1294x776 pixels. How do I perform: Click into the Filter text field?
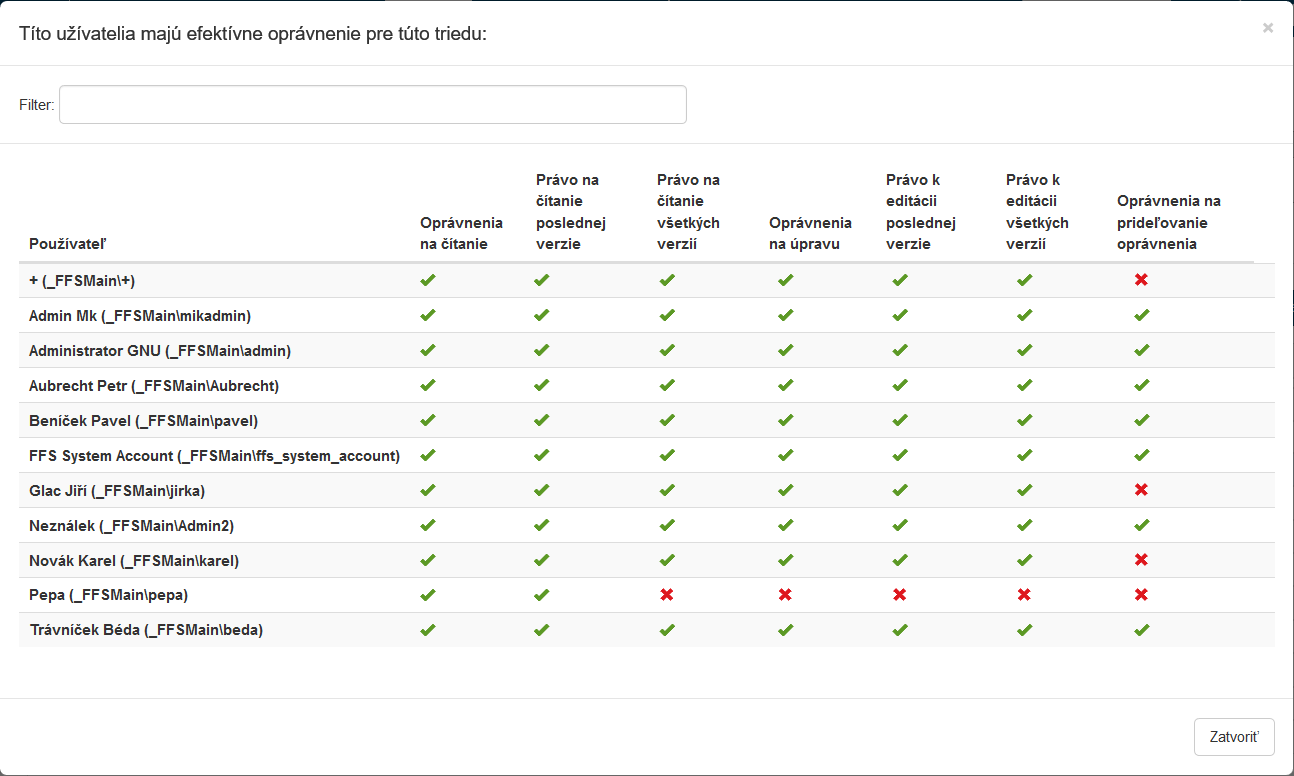tap(372, 105)
